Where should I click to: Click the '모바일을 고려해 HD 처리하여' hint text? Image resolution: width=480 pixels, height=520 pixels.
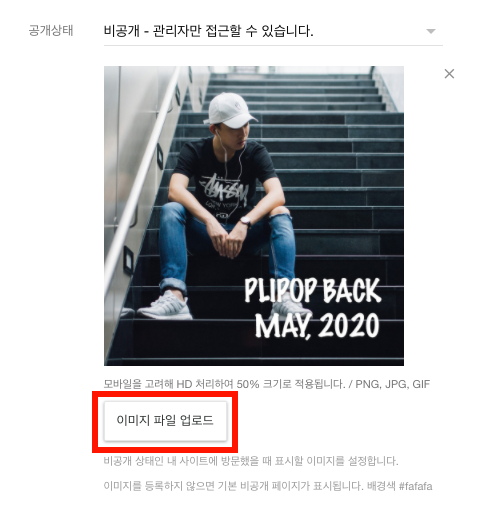tap(168, 384)
